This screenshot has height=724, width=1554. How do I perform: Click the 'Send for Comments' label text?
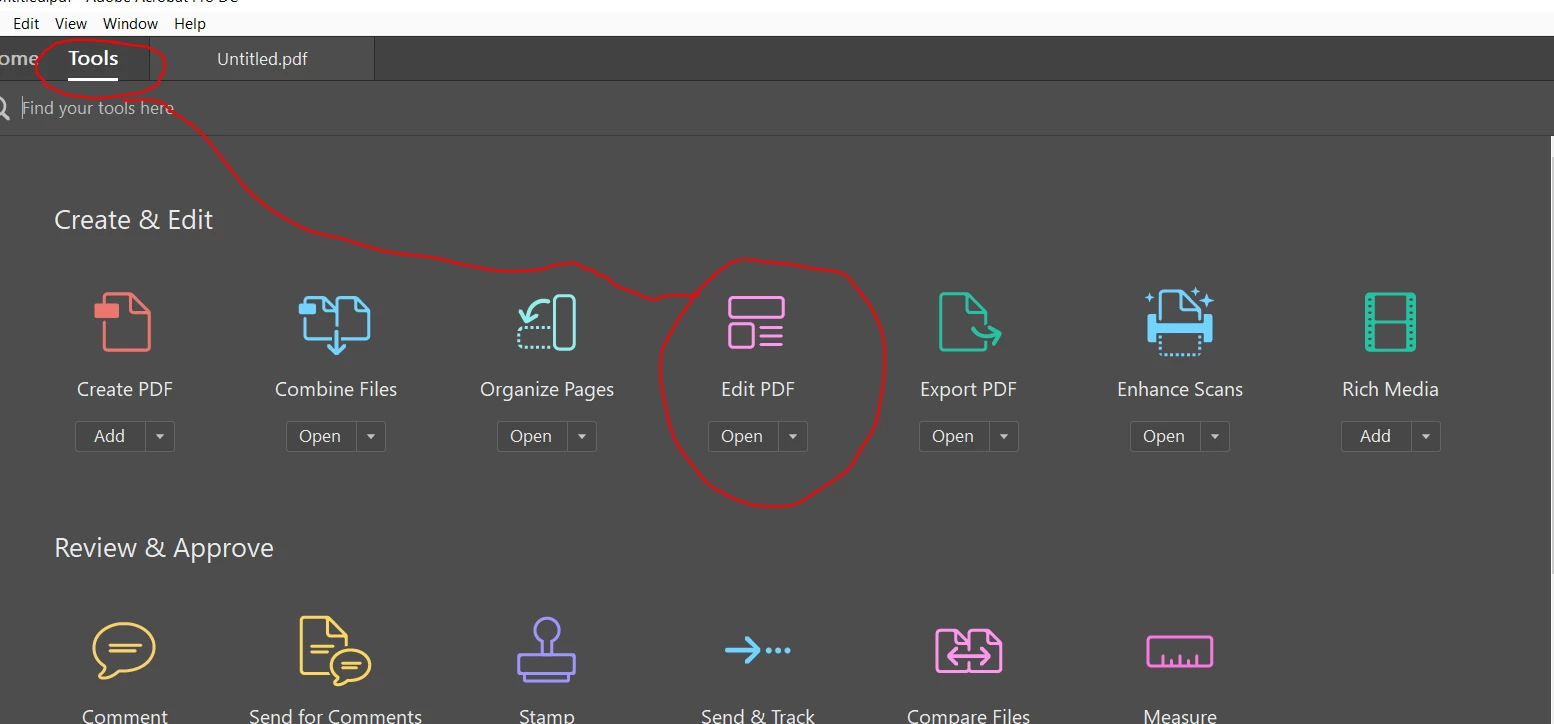click(335, 716)
